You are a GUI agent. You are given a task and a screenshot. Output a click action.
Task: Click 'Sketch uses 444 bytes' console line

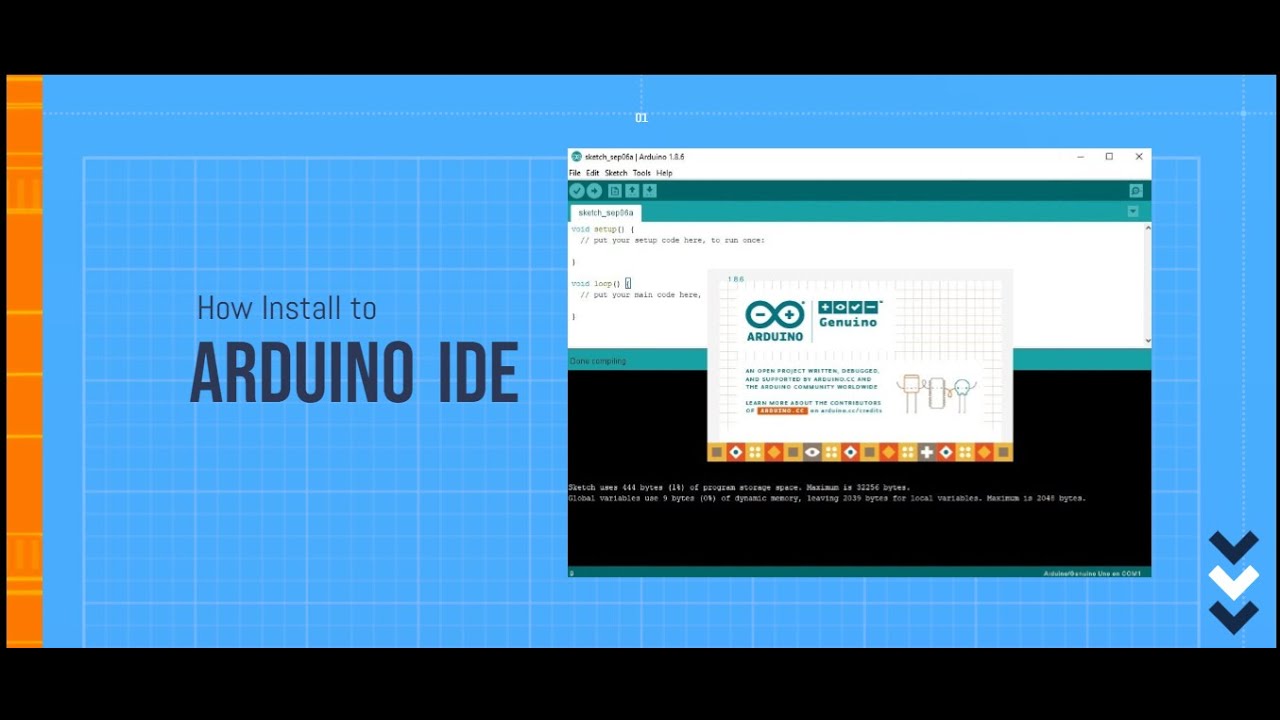[739, 488]
